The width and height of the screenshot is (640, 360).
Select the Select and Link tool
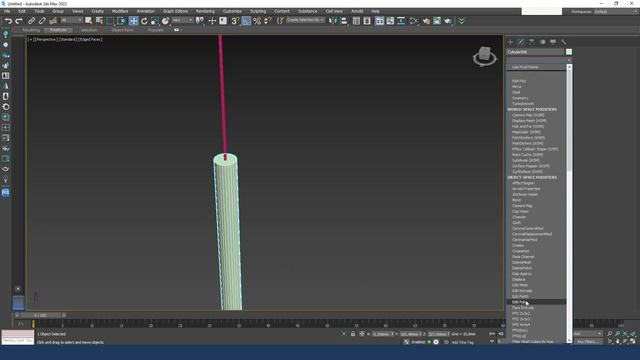coord(31,21)
